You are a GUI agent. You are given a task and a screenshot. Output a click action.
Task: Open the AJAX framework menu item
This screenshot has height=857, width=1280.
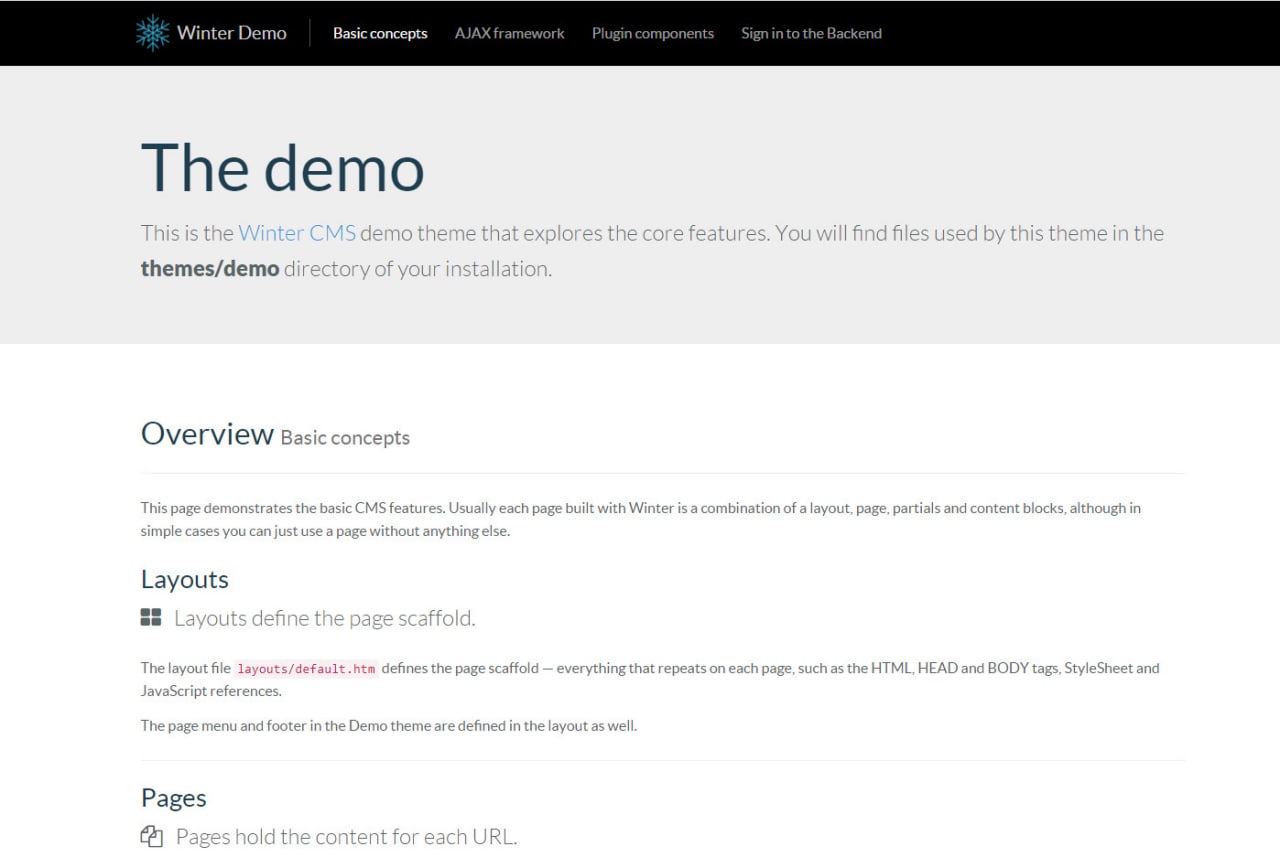(x=510, y=33)
